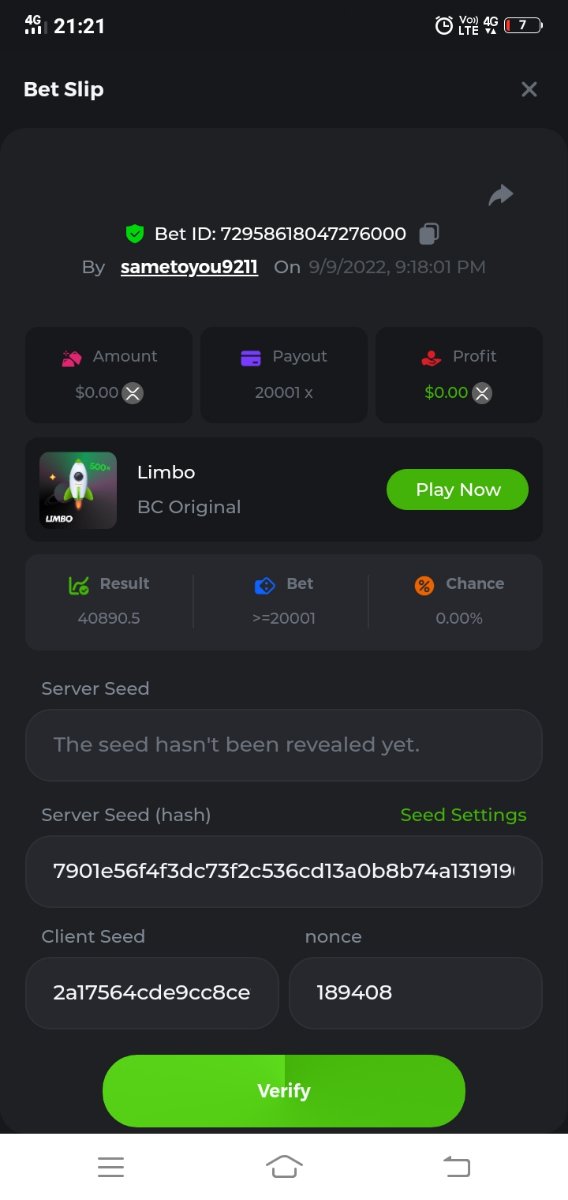Tap the blue Bet tag icon
The height and width of the screenshot is (1200, 568).
coord(265,585)
